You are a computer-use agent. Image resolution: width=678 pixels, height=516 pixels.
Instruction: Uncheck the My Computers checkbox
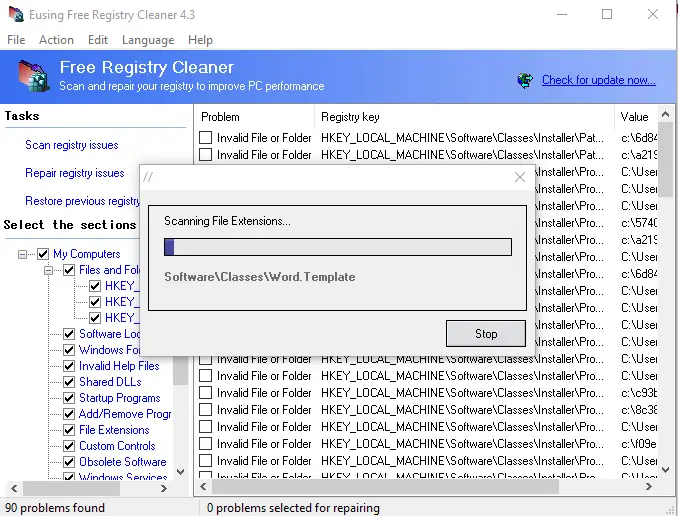coord(43,254)
